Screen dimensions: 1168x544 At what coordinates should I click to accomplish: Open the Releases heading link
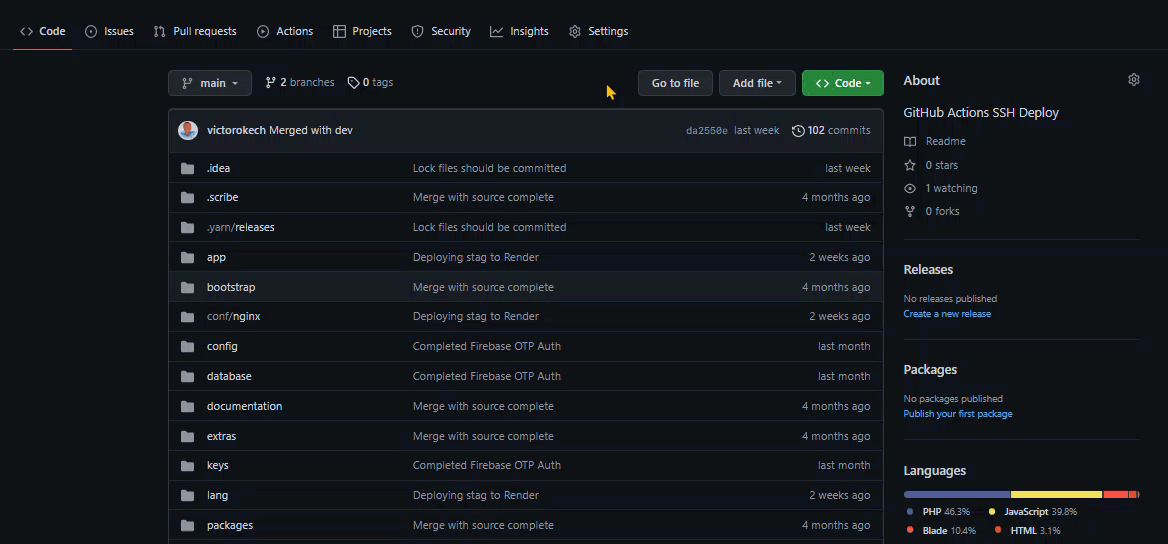tap(928, 270)
